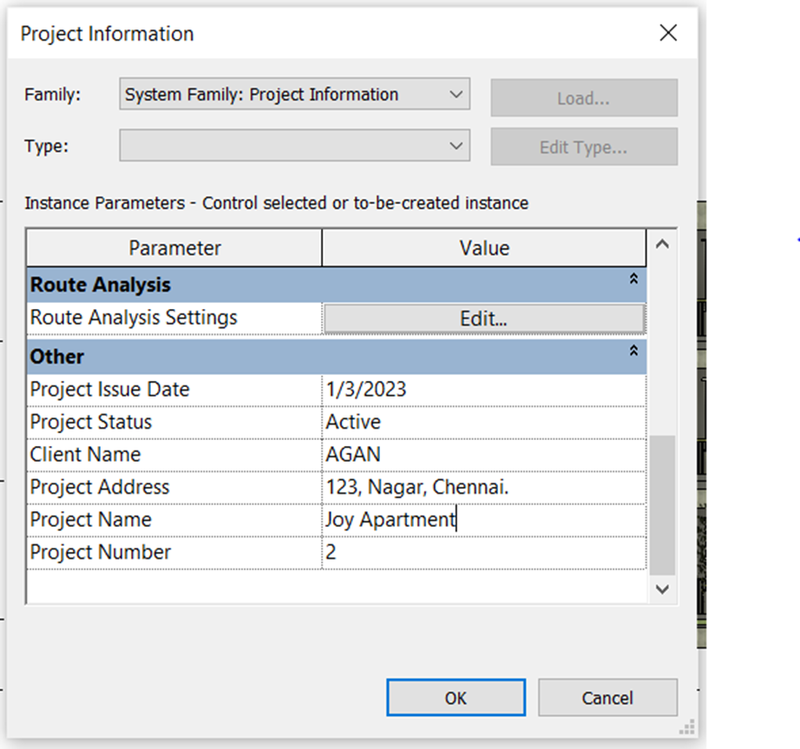Close the Project Information dialog
The width and height of the screenshot is (800, 749).
point(668,33)
